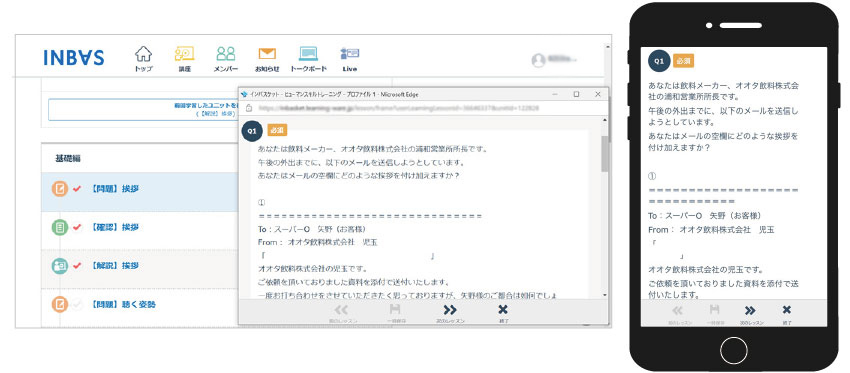850x373 pixels.
Task: Click the INBAS logo
Action: tap(74, 57)
